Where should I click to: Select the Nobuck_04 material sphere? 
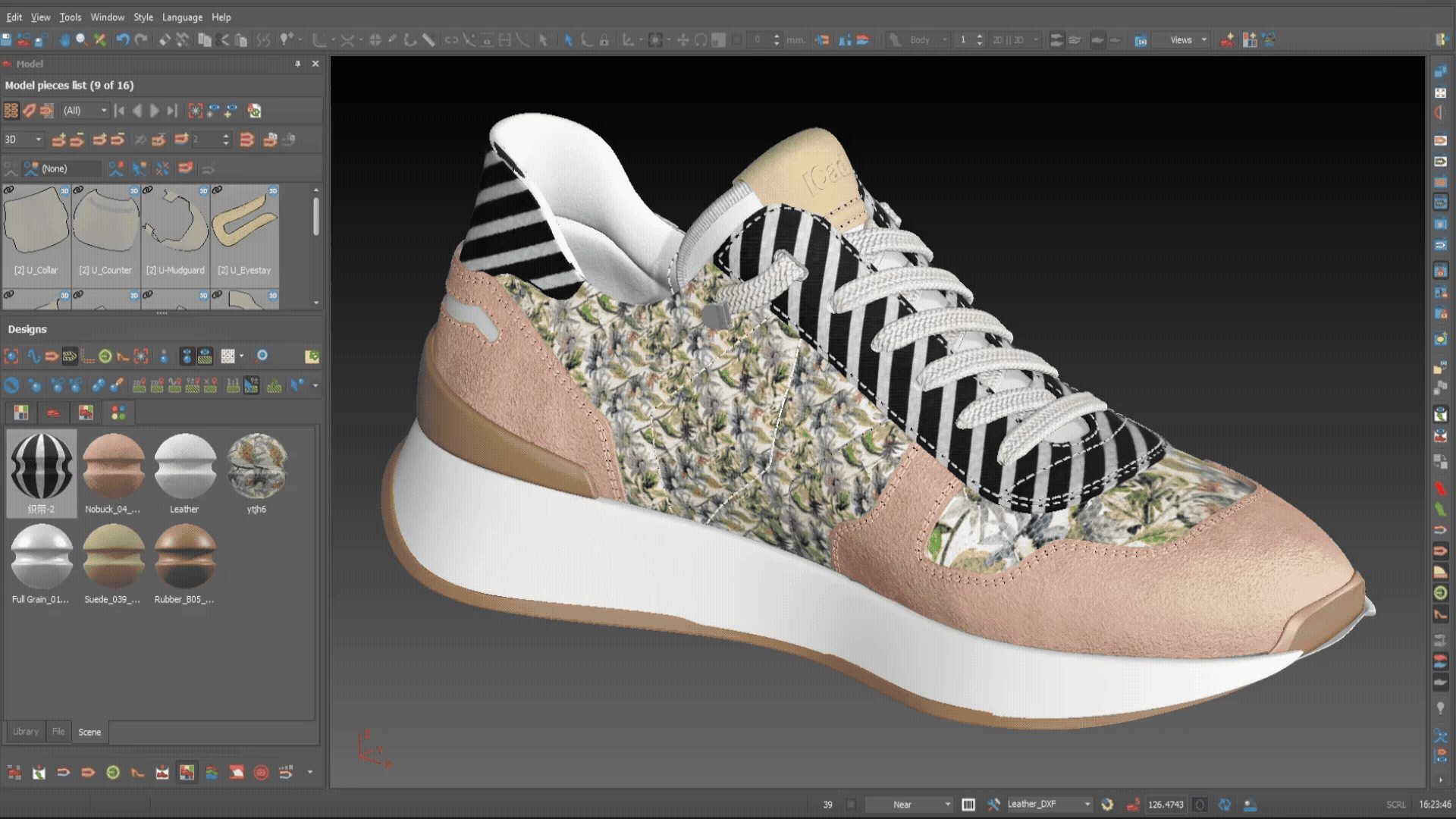(112, 466)
